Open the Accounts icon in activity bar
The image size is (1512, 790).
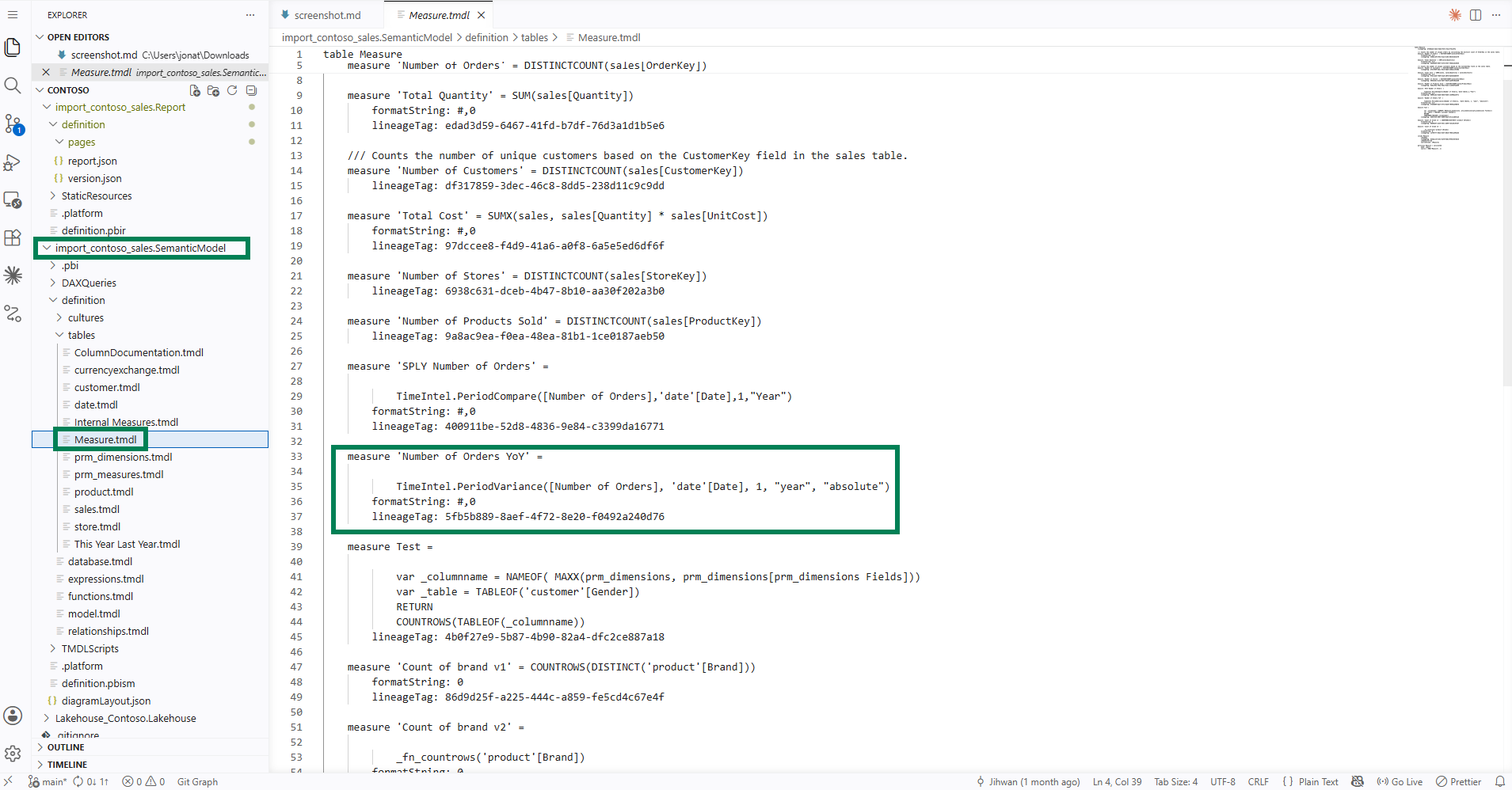point(13,716)
